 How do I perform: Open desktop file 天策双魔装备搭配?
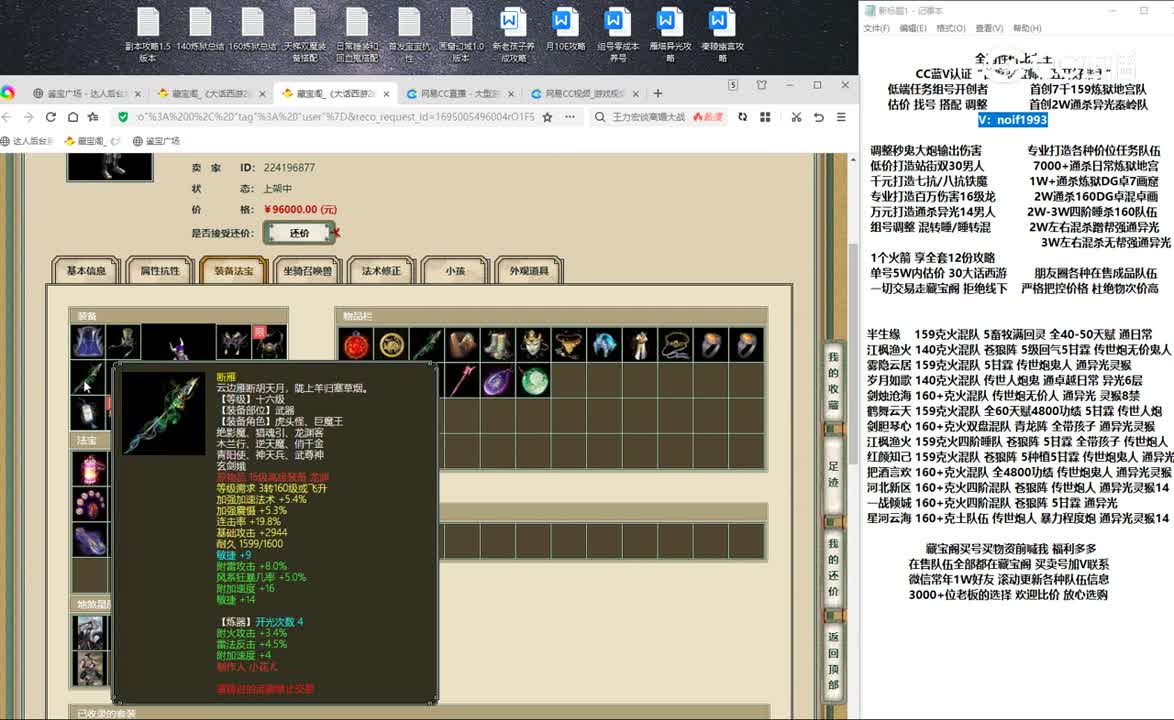305,34
